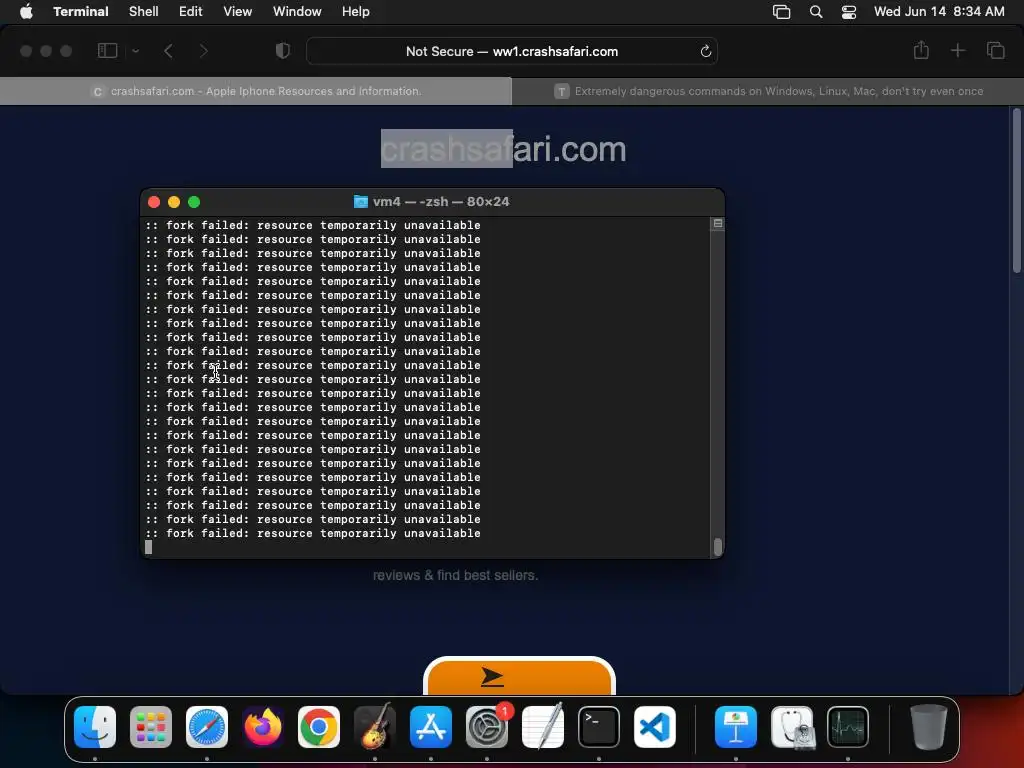
Task: Open Launchpad from the Dock
Action: tap(151, 727)
